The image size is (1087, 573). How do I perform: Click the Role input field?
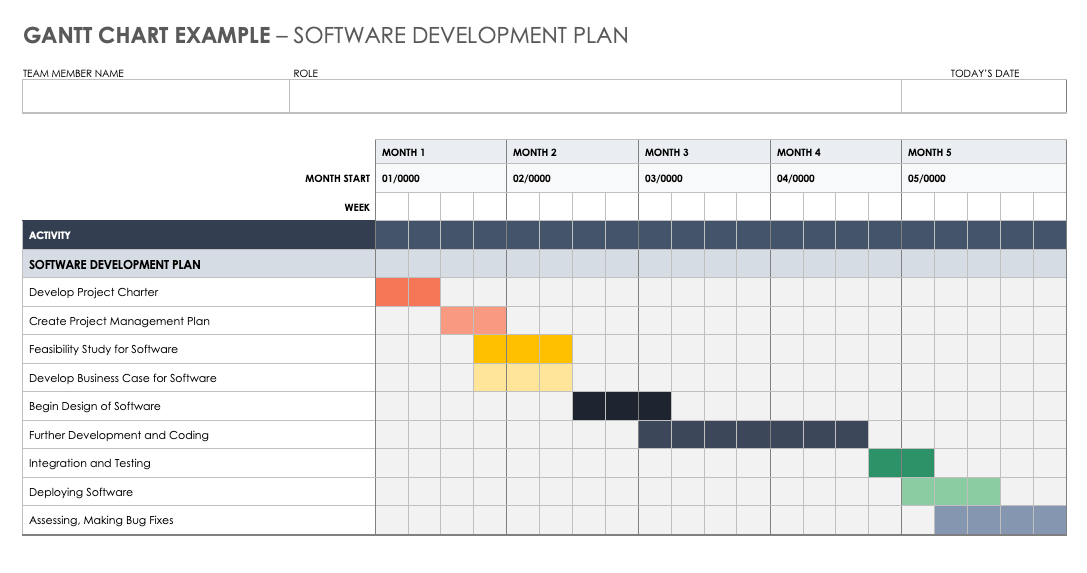click(x=595, y=96)
